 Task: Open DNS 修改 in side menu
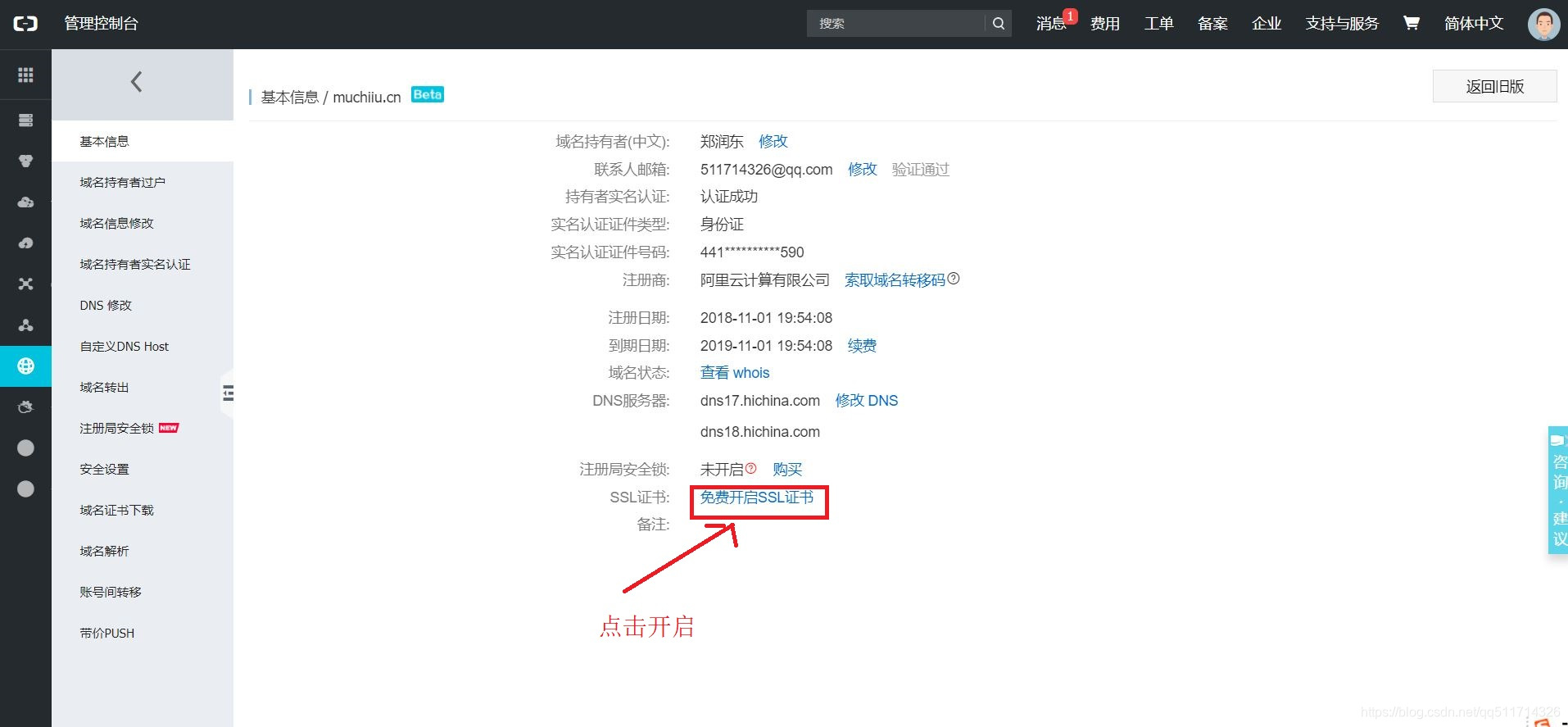click(143, 305)
